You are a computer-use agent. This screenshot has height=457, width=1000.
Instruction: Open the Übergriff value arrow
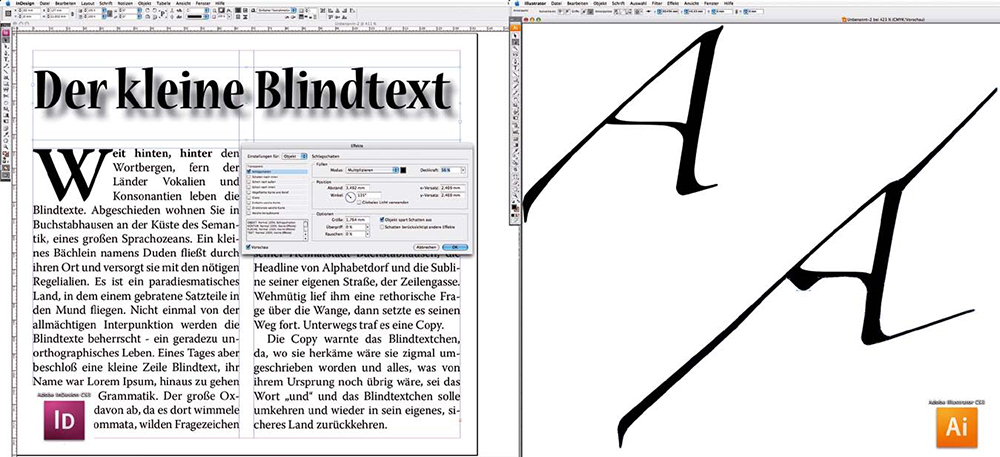coord(367,227)
